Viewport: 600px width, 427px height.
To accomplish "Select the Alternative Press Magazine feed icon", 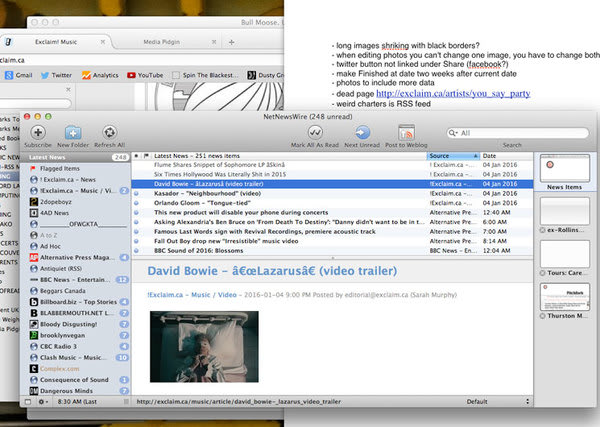I will pos(34,258).
